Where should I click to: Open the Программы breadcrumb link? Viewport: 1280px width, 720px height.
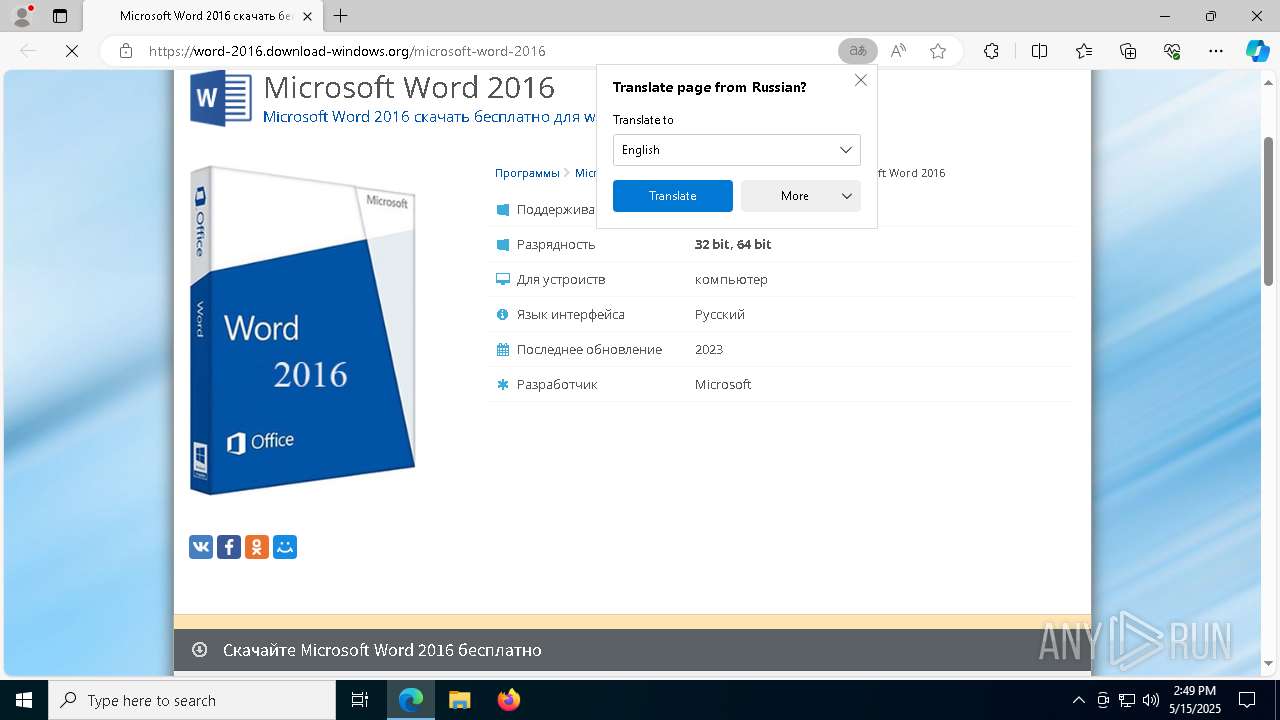point(527,173)
